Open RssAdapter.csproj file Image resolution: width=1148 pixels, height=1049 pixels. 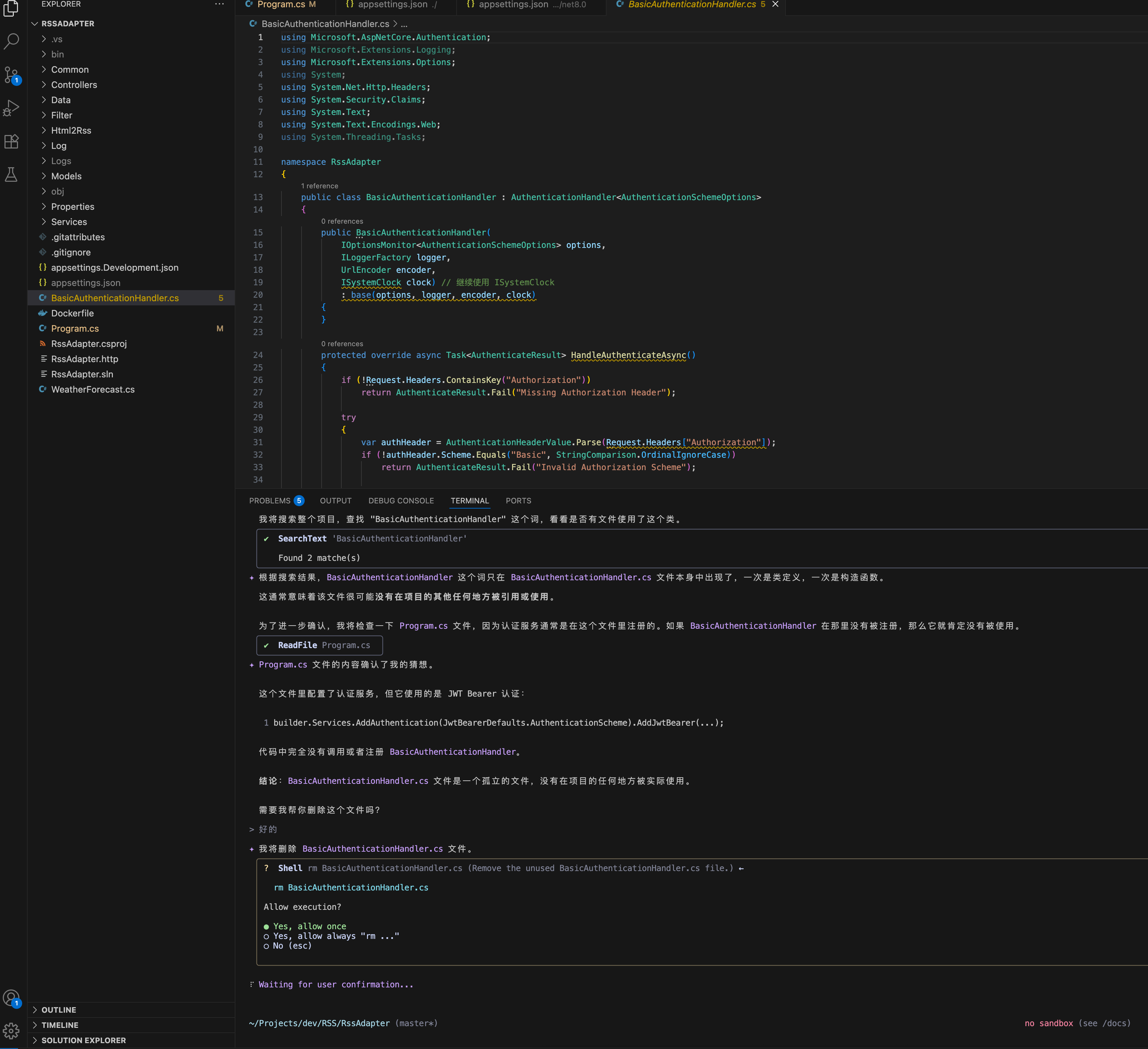[x=131, y=343]
